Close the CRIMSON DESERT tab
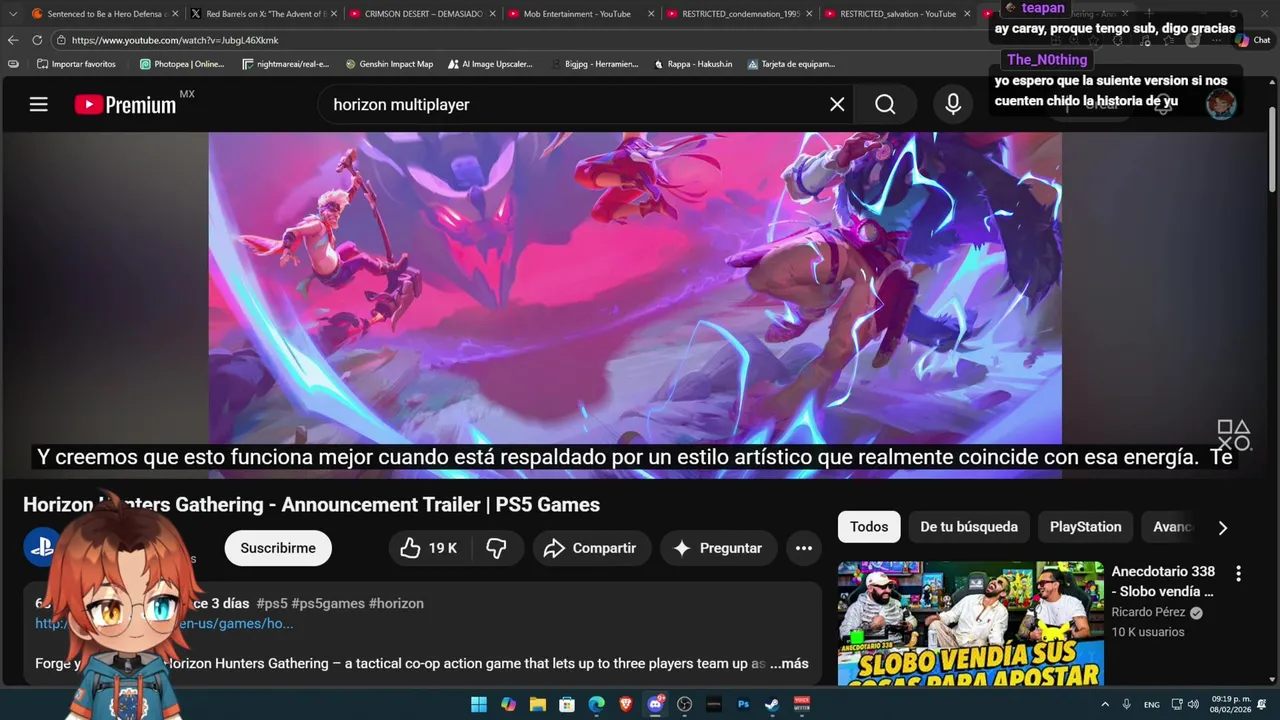This screenshot has height=720, width=1280. click(x=491, y=14)
